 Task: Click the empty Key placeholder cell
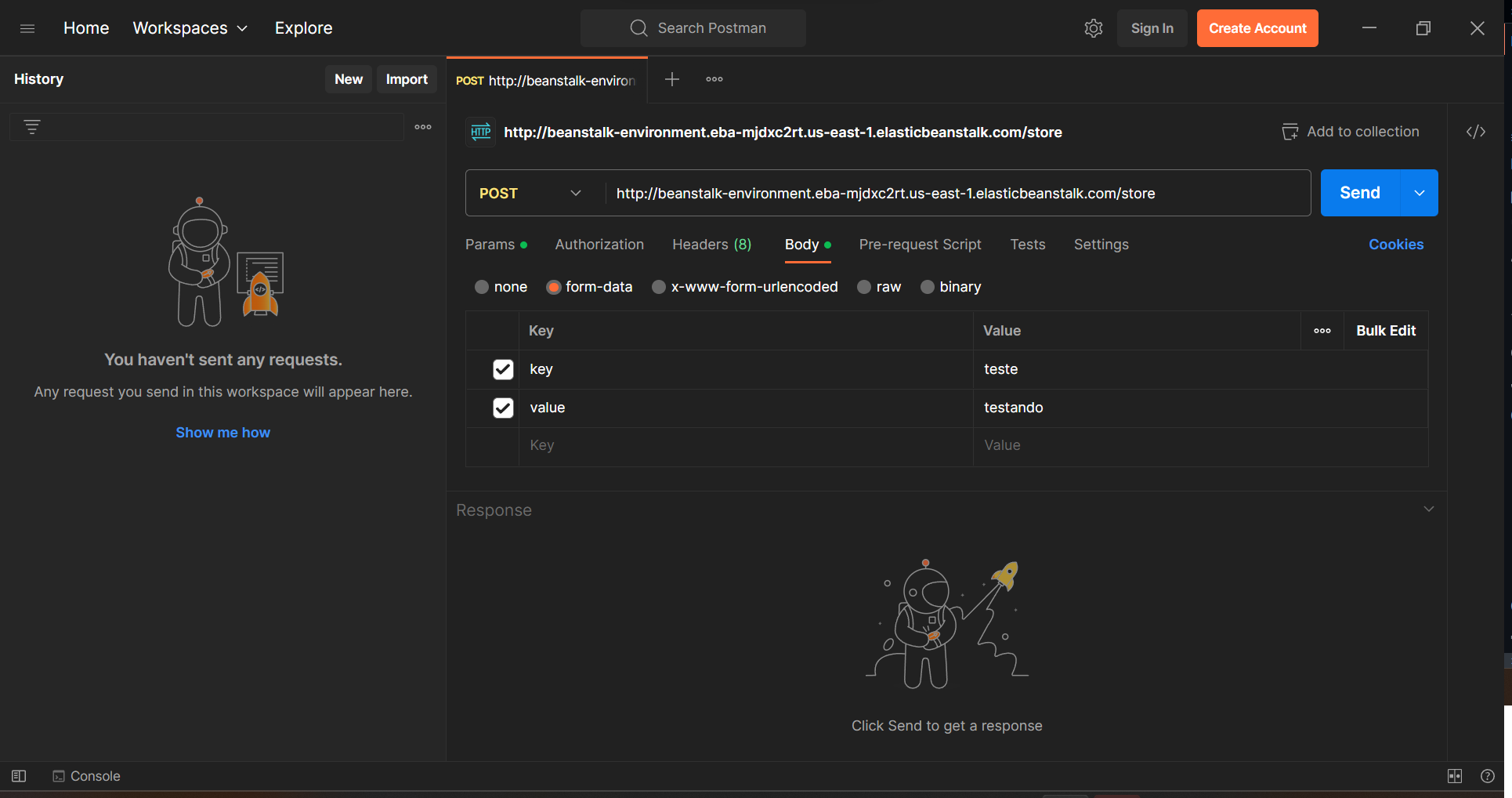(x=746, y=445)
